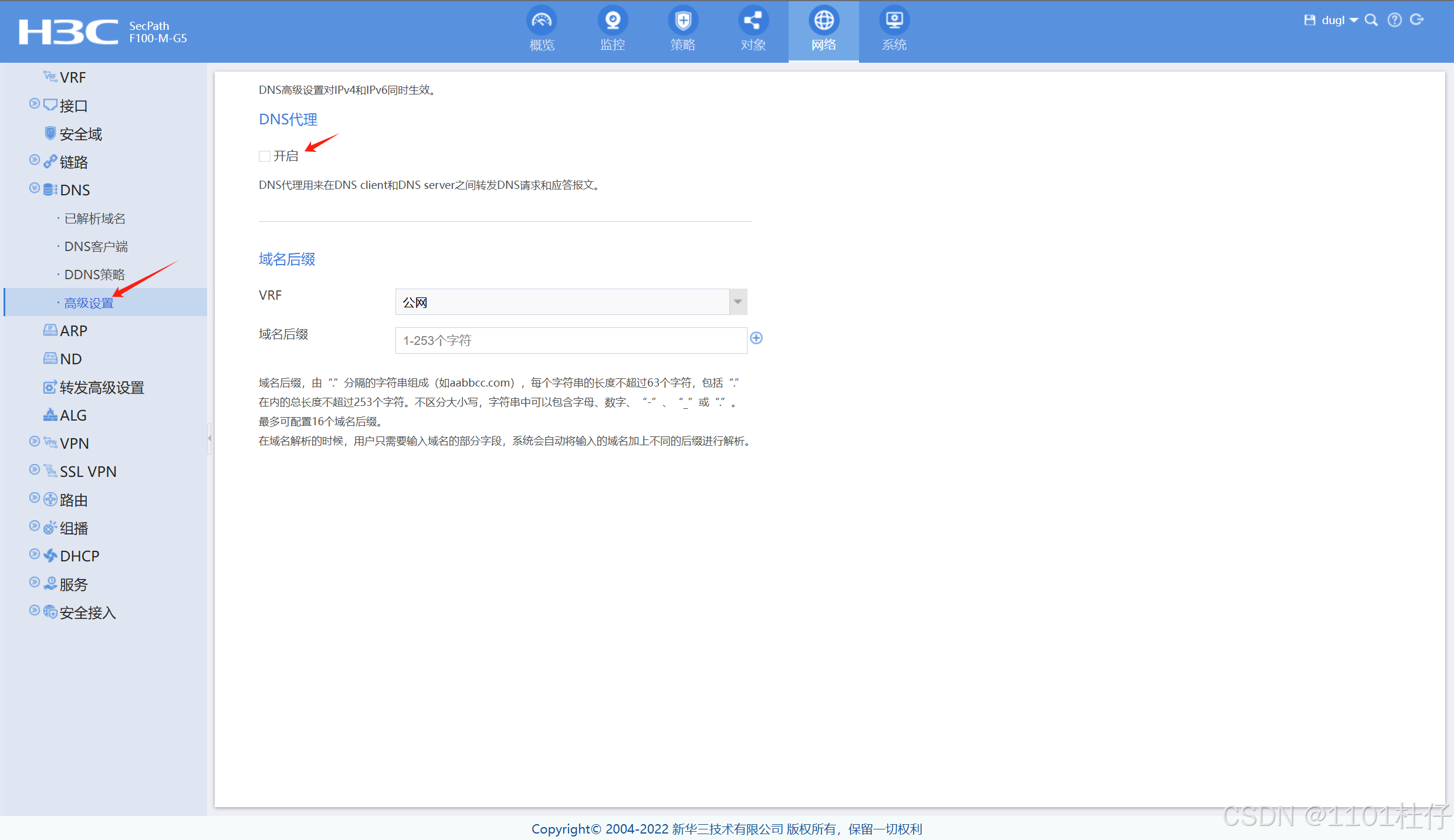Click the search magnifier icon in header
This screenshot has height=840, width=1454.
[1371, 20]
